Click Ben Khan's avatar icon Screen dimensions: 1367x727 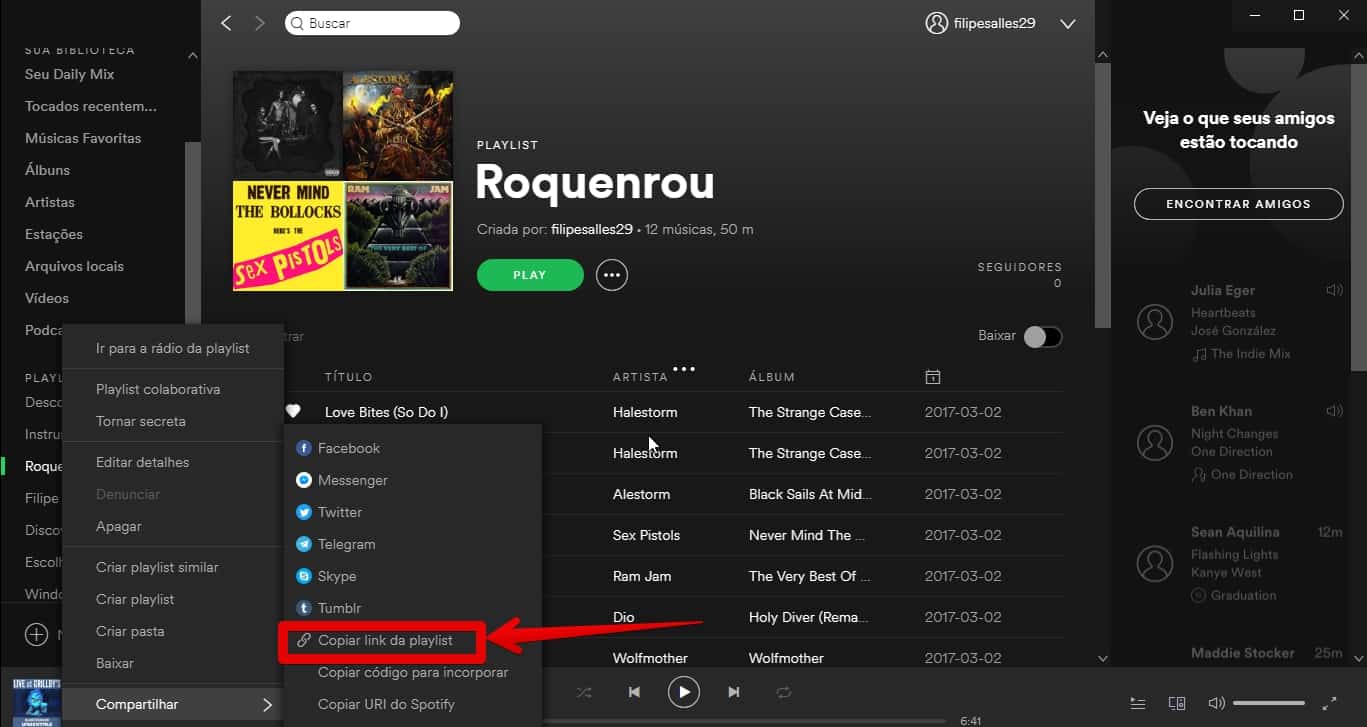tap(1155, 442)
